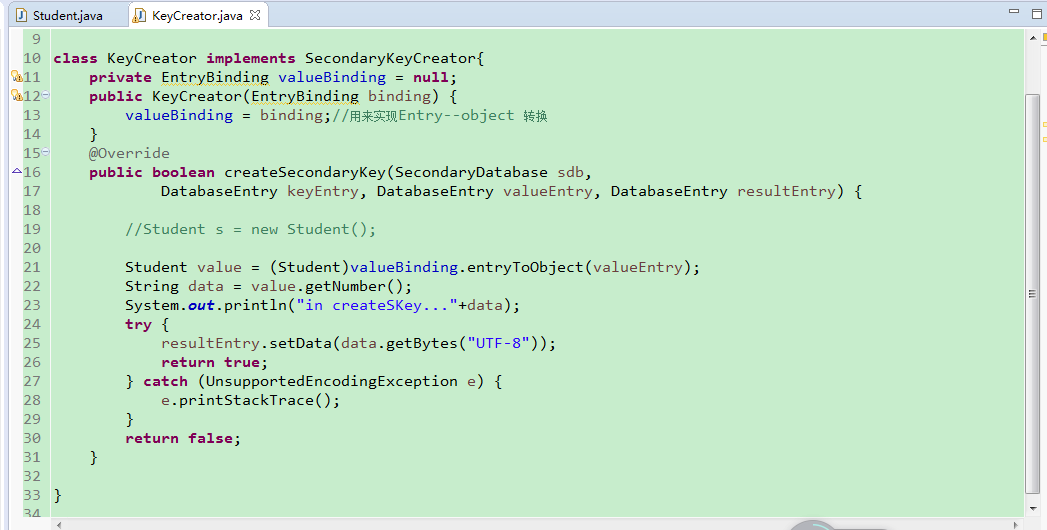The height and width of the screenshot is (530, 1047).
Task: Switch to the Student.java tab
Action: 67,15
